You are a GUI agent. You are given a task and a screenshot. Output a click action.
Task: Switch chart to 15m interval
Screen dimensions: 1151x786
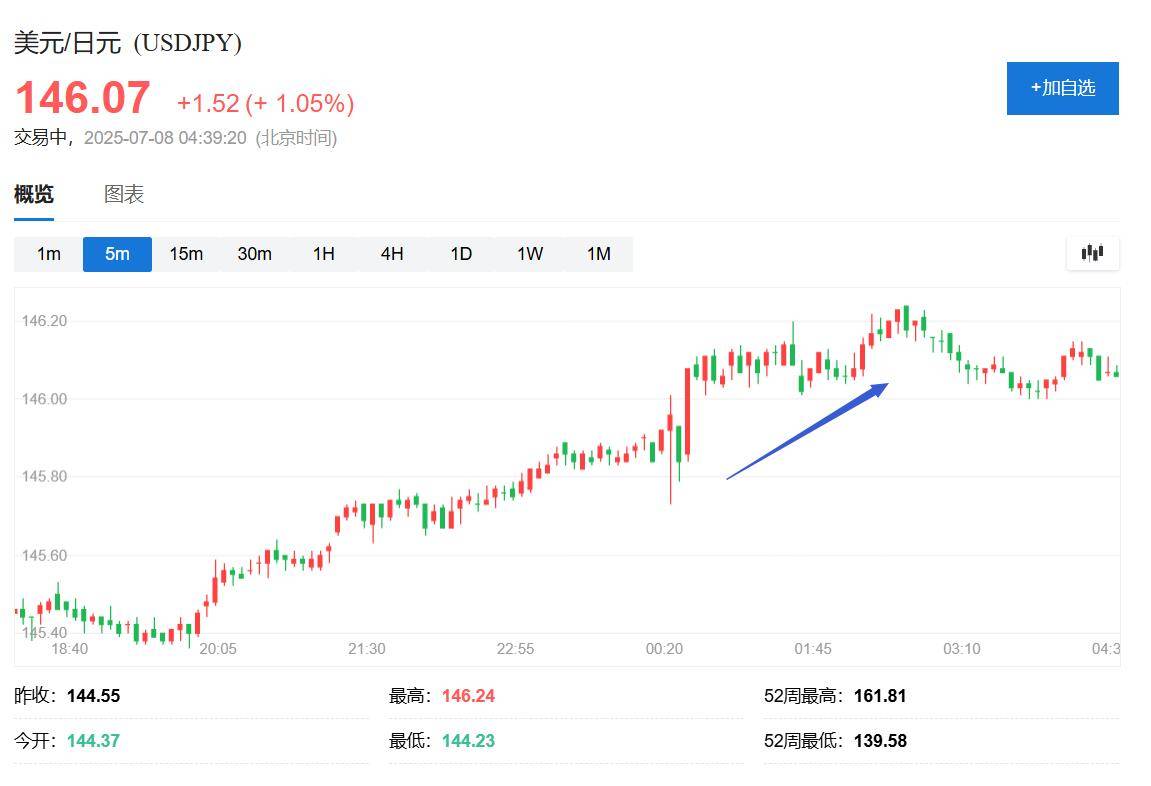(x=186, y=254)
